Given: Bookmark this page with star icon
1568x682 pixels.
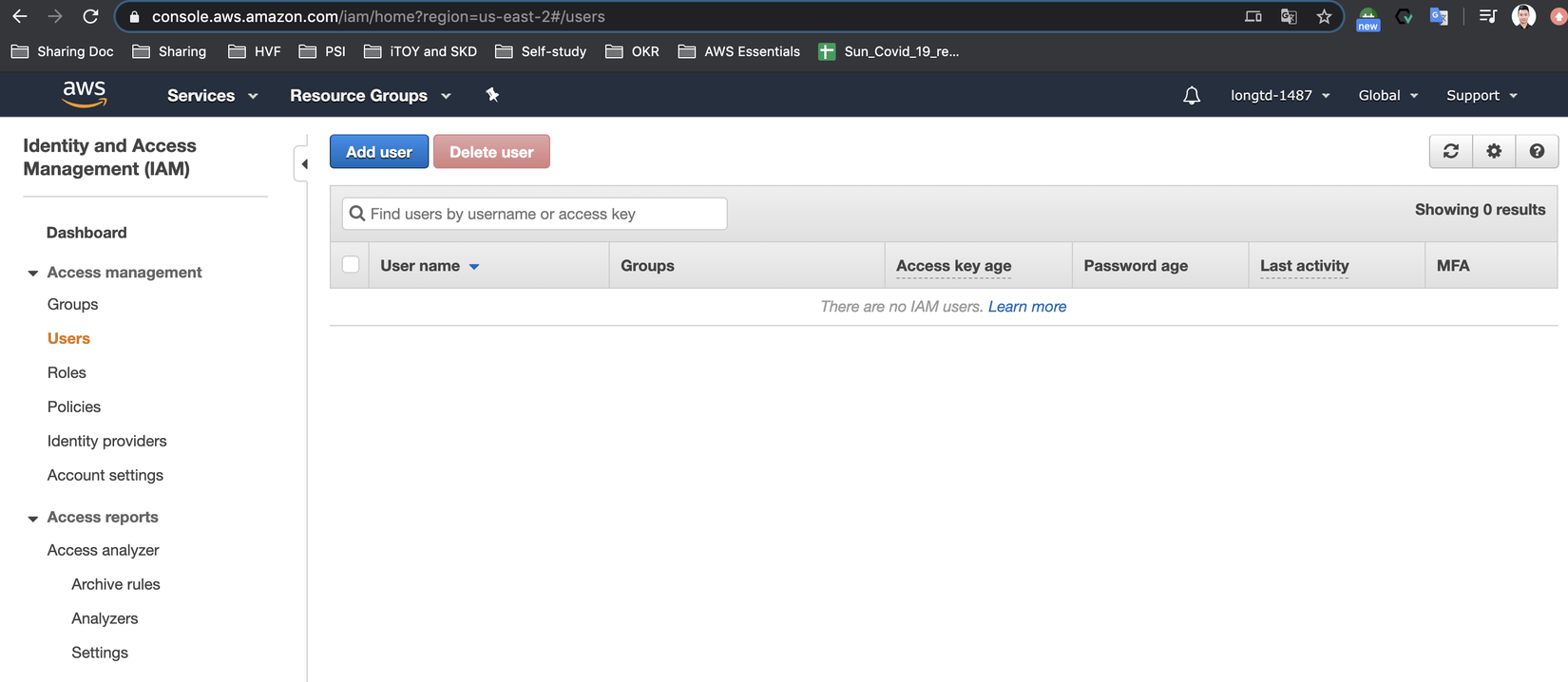Looking at the screenshot, I should coord(1324,16).
